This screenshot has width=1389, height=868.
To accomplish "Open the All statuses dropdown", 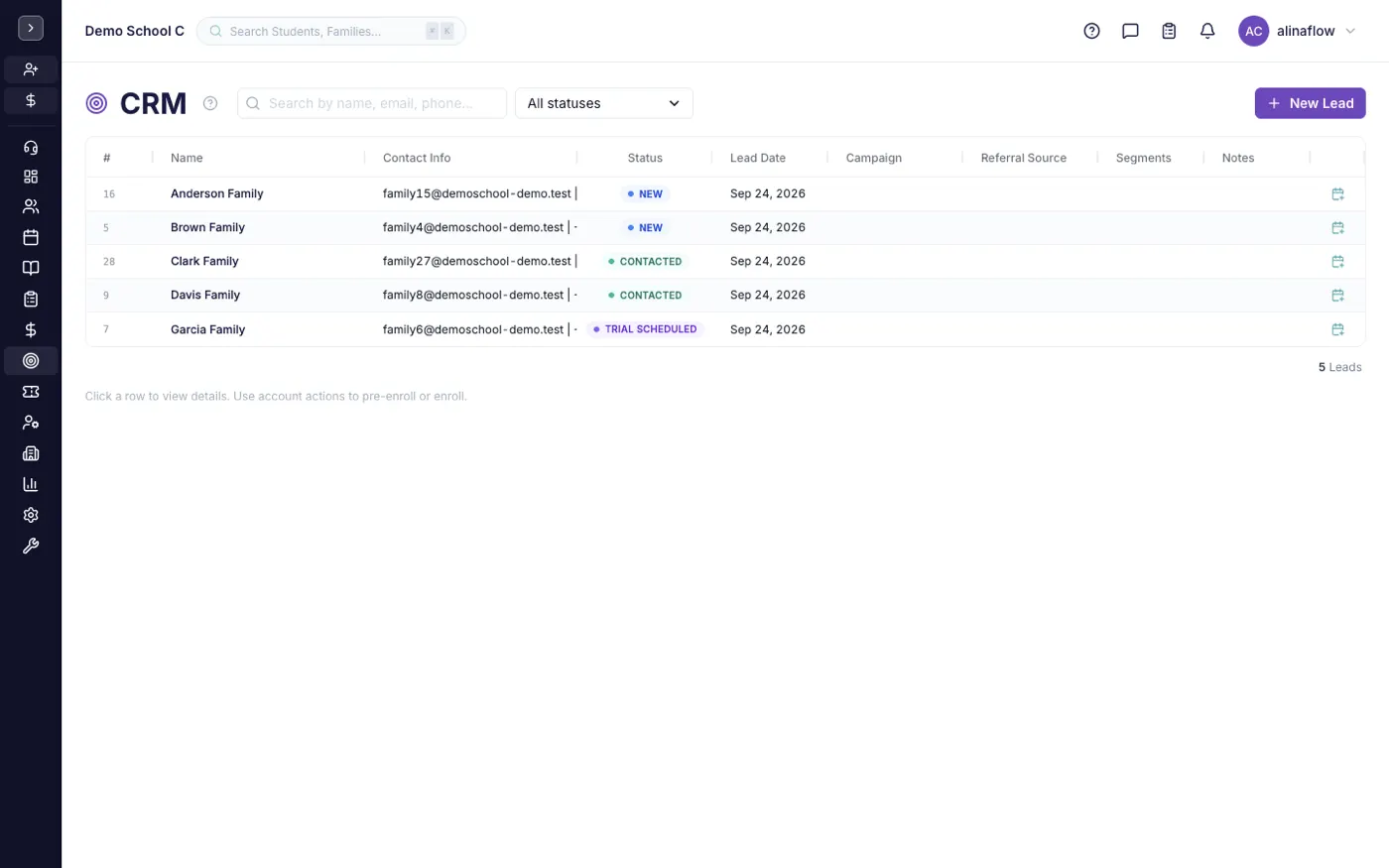I will (603, 103).
